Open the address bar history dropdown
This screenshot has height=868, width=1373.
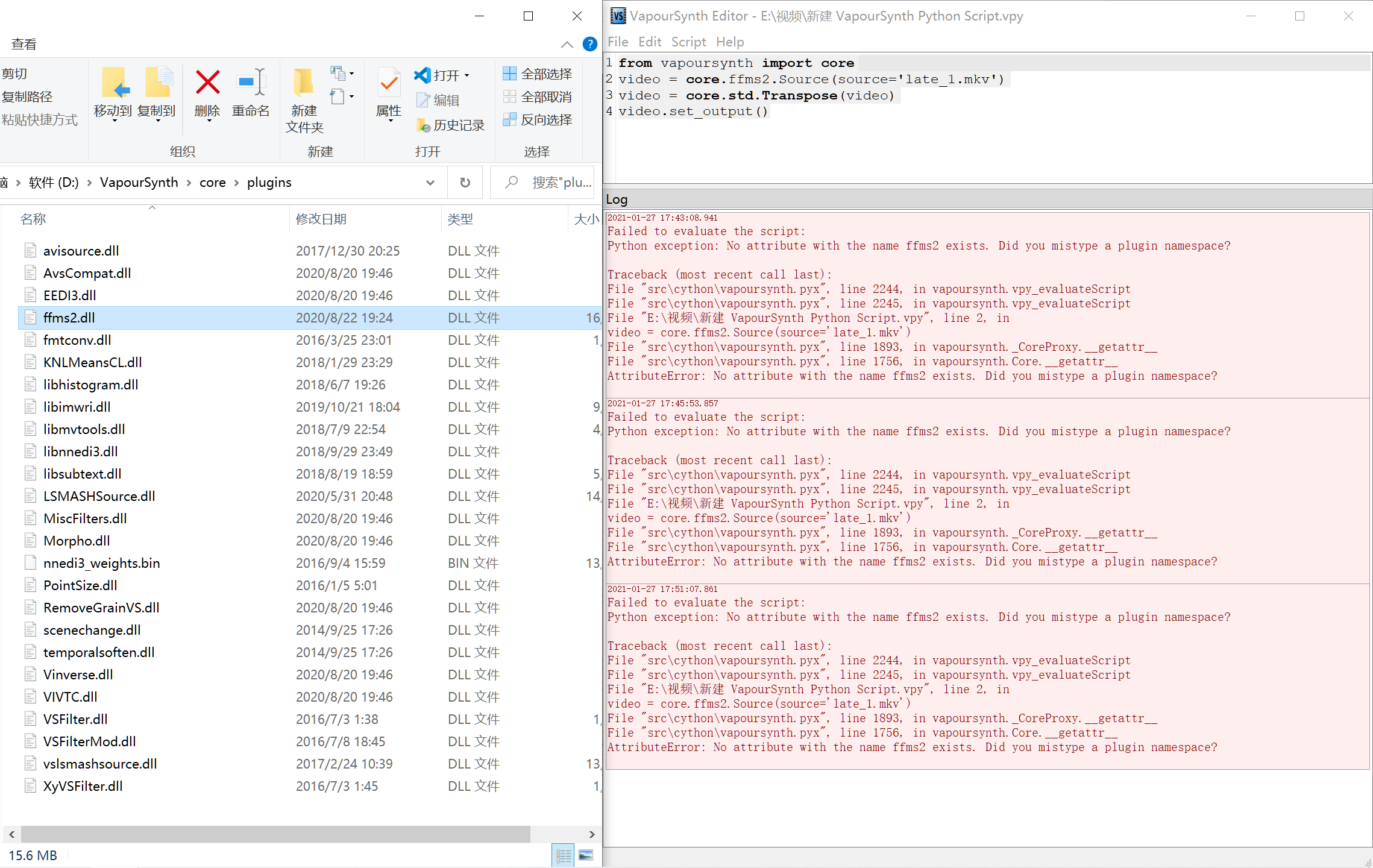[430, 182]
